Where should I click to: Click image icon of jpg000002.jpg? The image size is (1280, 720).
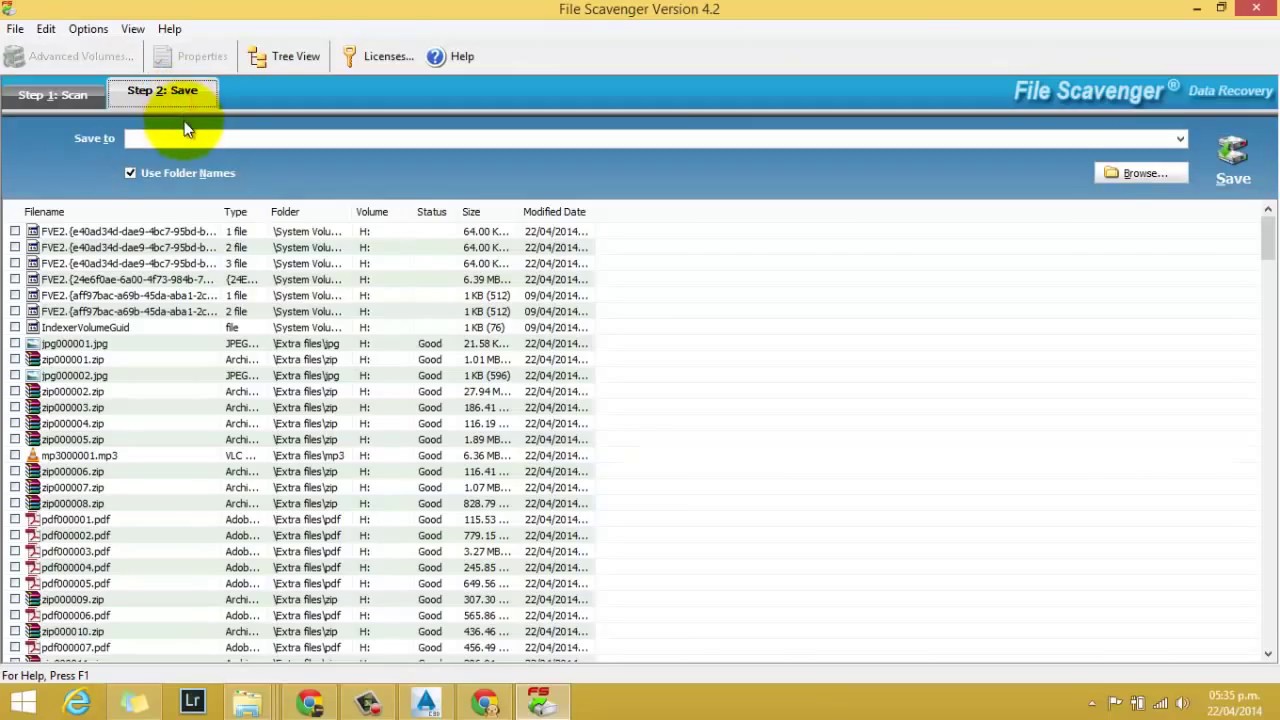click(33, 376)
